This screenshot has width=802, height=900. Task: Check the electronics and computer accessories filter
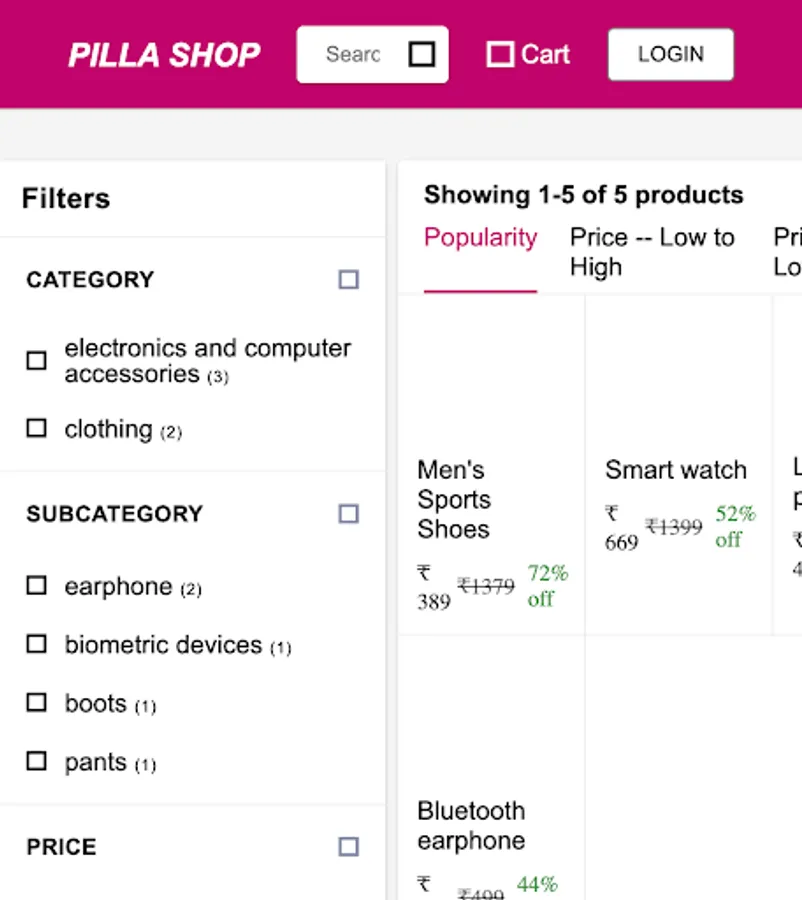[x=37, y=361]
